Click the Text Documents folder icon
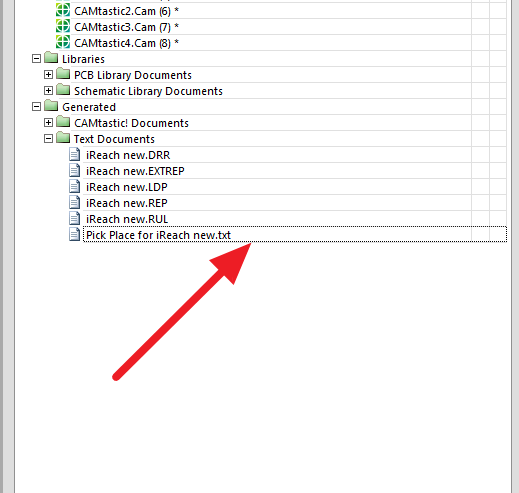Screen dimensions: 519x493 tap(63, 138)
